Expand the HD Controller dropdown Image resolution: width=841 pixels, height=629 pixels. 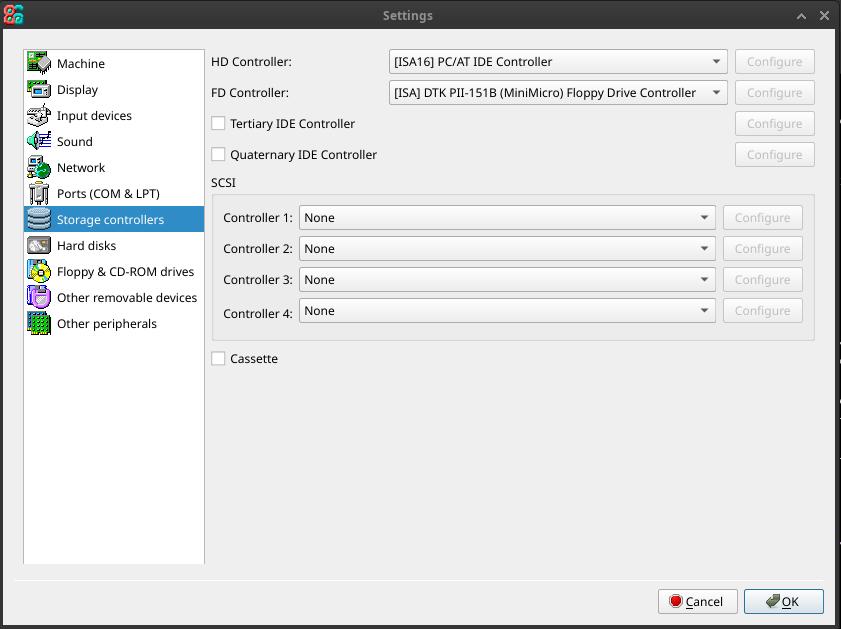coord(558,62)
